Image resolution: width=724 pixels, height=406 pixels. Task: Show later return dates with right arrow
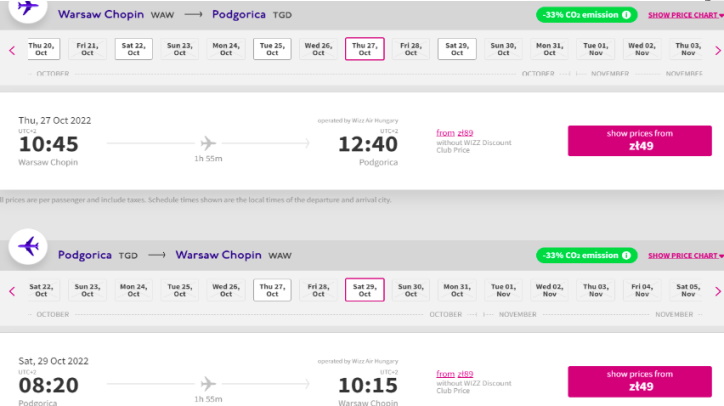[718, 291]
